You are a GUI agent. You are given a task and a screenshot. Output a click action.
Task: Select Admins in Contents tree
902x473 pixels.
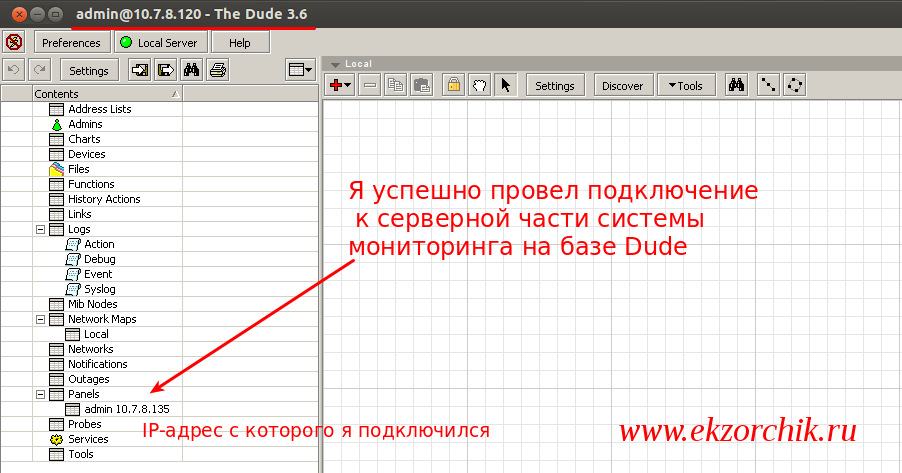(x=85, y=124)
